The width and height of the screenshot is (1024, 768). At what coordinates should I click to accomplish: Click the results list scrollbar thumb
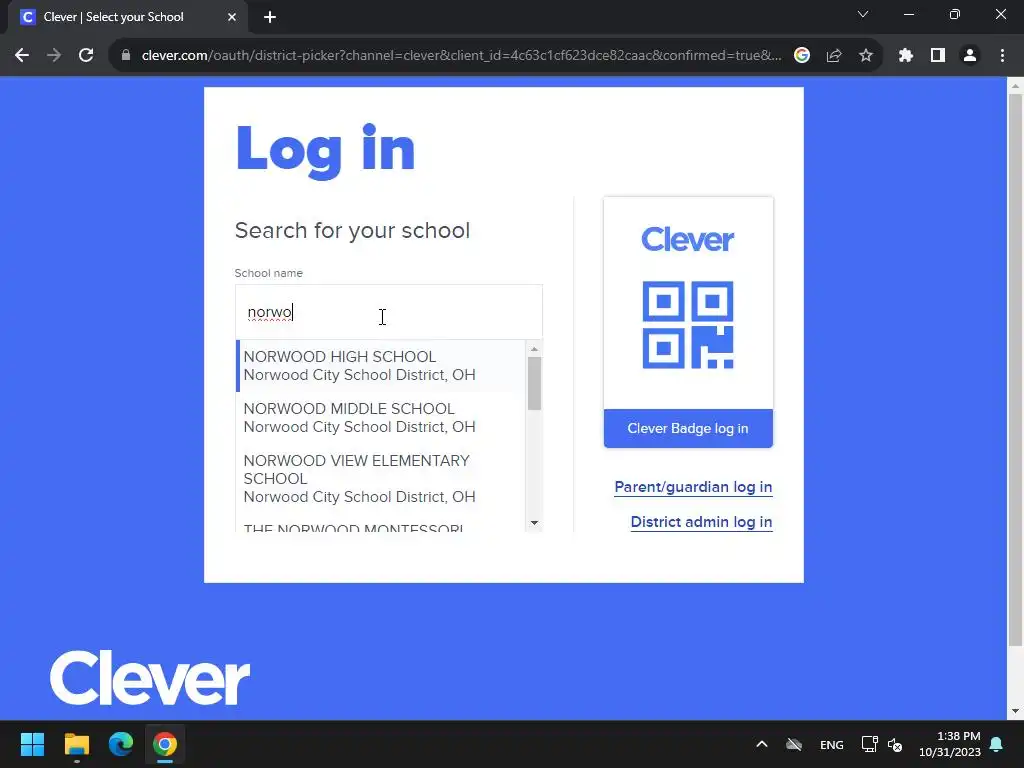click(534, 384)
